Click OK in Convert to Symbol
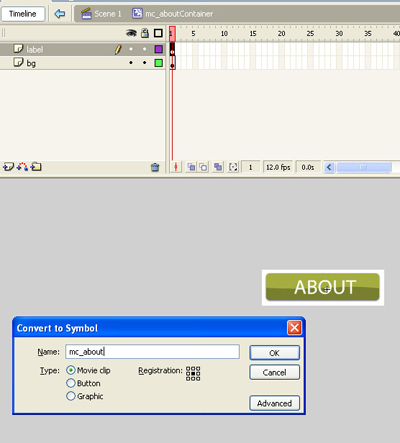 274,353
